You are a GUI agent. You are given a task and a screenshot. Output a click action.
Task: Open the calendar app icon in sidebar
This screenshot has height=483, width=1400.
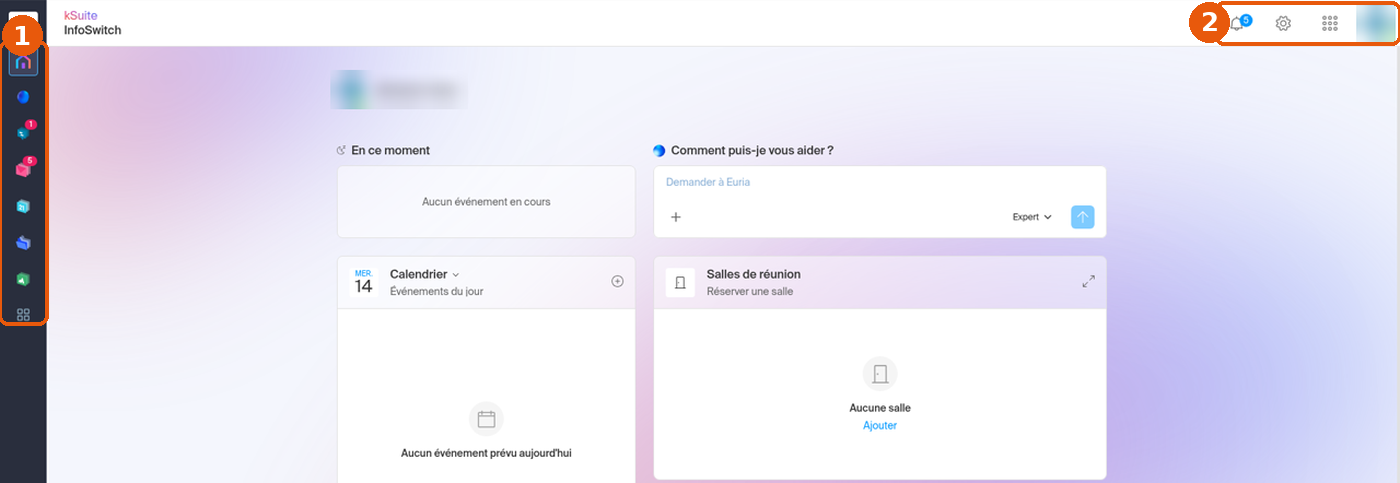click(24, 206)
